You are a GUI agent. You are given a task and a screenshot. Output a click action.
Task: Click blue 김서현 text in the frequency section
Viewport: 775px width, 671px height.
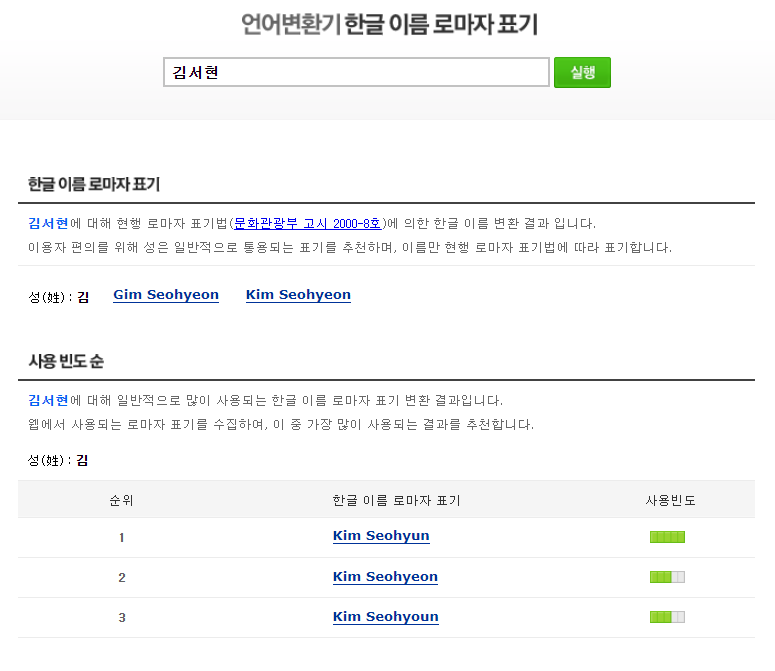(48, 400)
